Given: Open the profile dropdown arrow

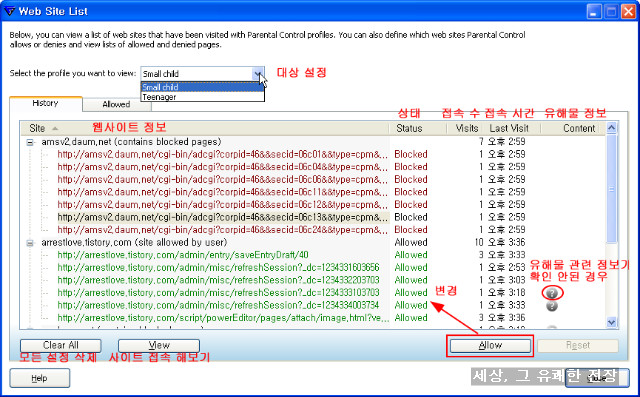Looking at the screenshot, I should pos(258,74).
